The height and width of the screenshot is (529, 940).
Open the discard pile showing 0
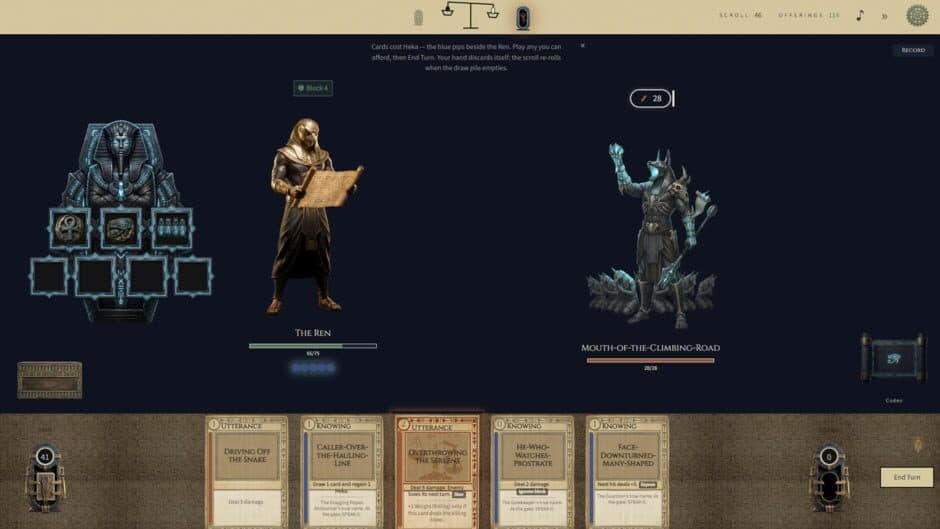[x=829, y=480]
